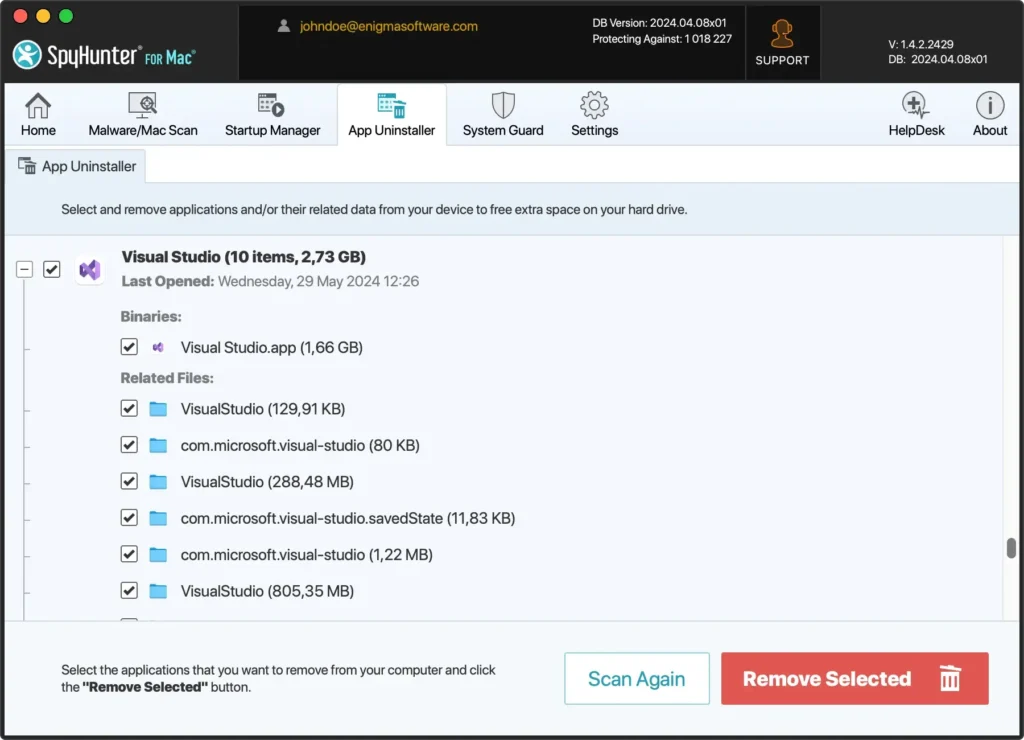Click the SUPPORT label
Image resolution: width=1024 pixels, height=740 pixels.
click(x=782, y=60)
